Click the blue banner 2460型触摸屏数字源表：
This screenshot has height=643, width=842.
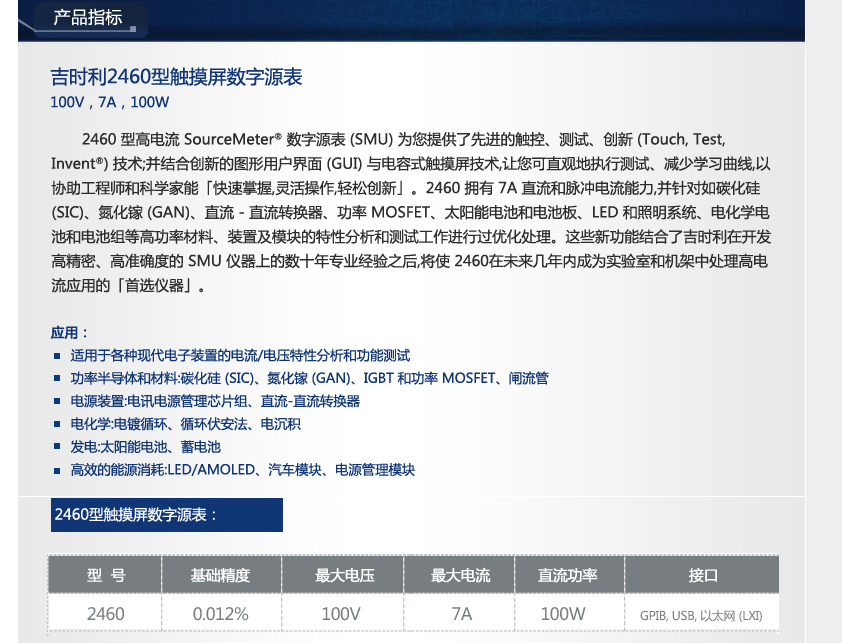pos(166,515)
